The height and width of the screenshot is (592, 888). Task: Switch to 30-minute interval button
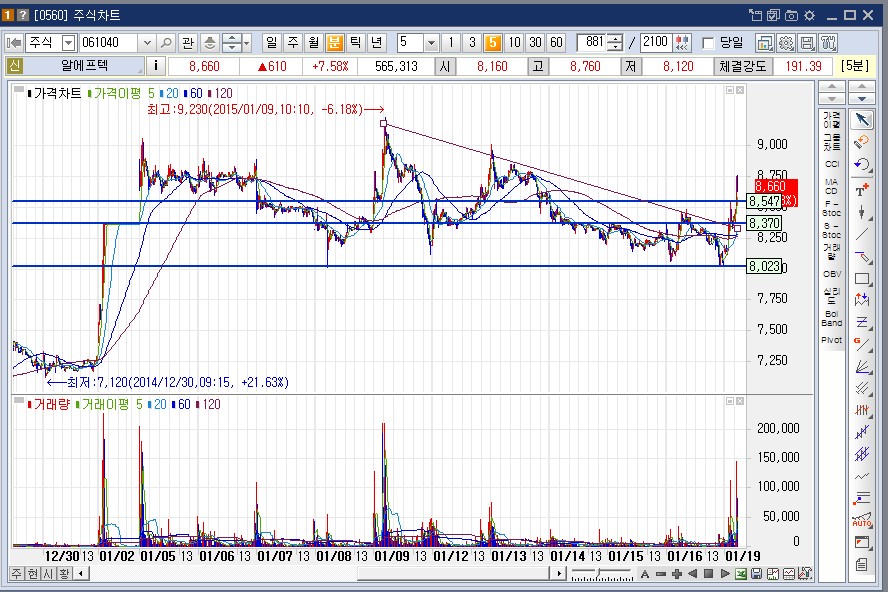(535, 42)
